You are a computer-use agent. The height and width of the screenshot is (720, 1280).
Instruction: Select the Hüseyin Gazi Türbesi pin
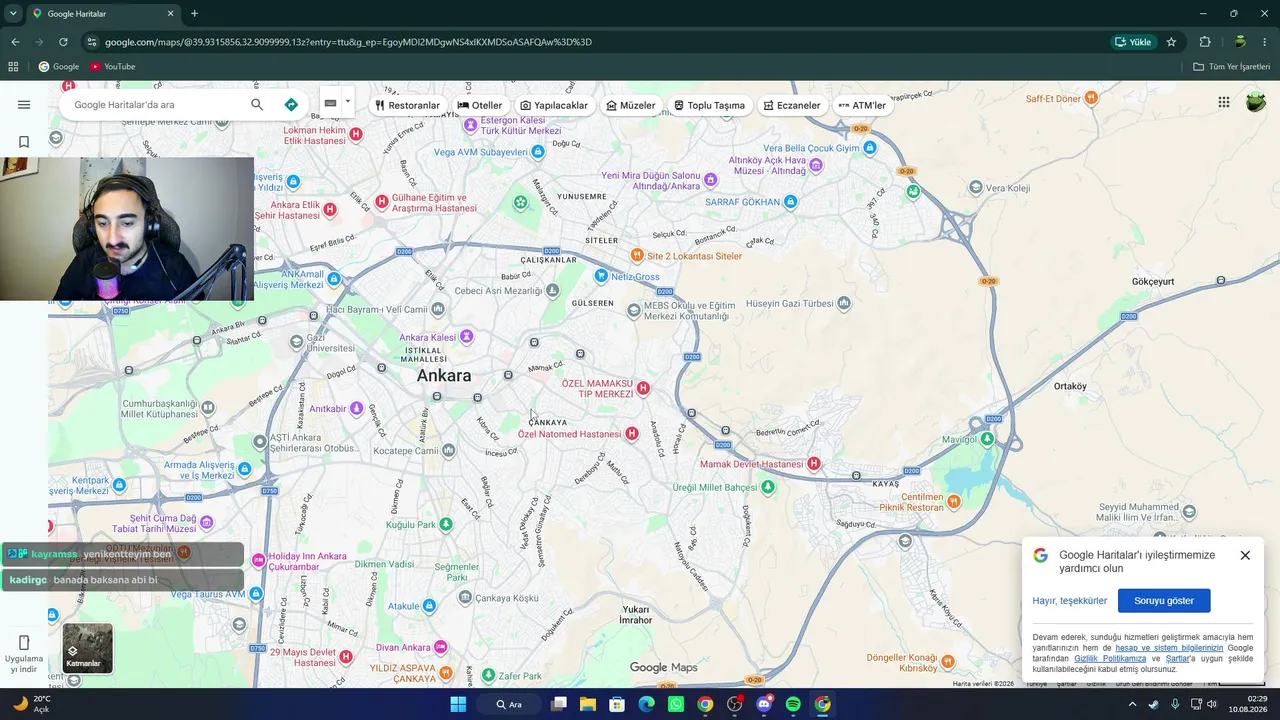pyautogui.click(x=844, y=303)
